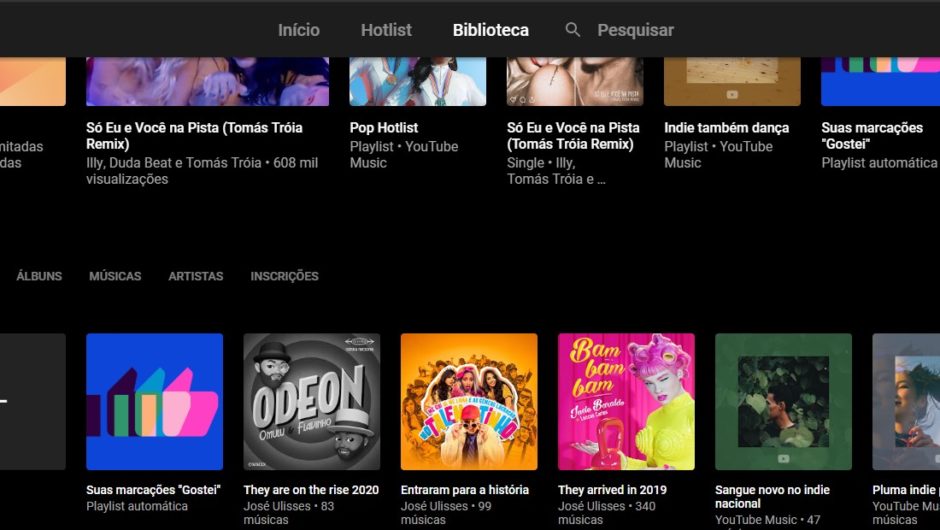
Task: Click the video icon on Indie também dança cover
Action: pos(732,95)
